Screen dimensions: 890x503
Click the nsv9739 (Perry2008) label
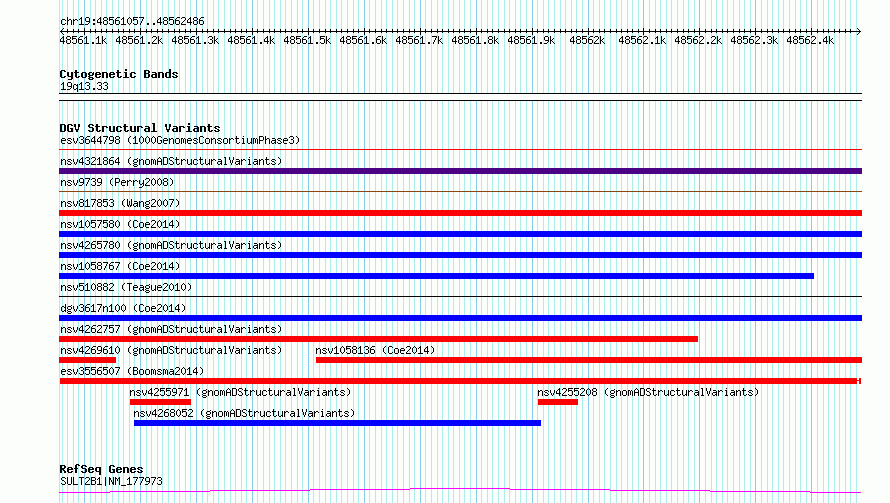coord(117,182)
